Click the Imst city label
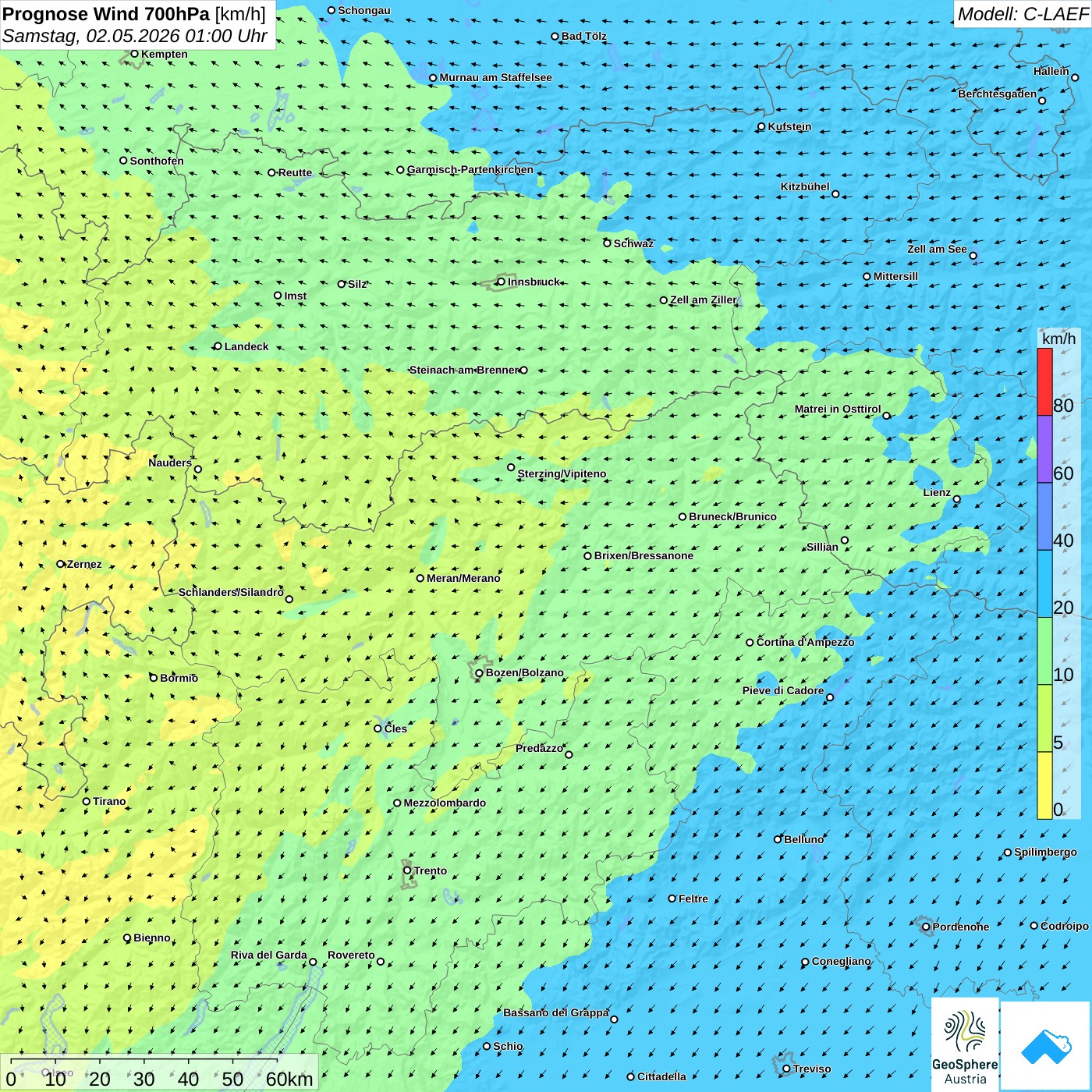The width and height of the screenshot is (1092, 1092). click(295, 296)
